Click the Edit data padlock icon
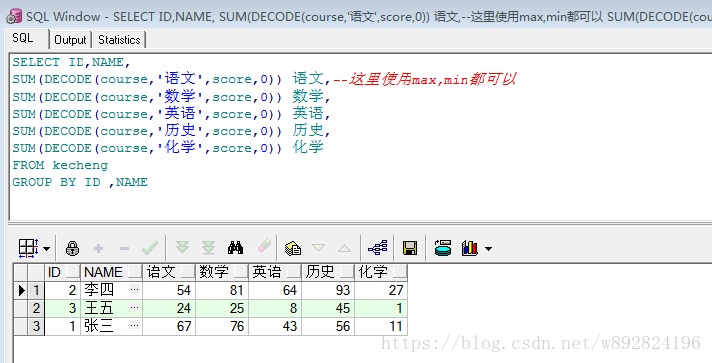 click(x=72, y=248)
